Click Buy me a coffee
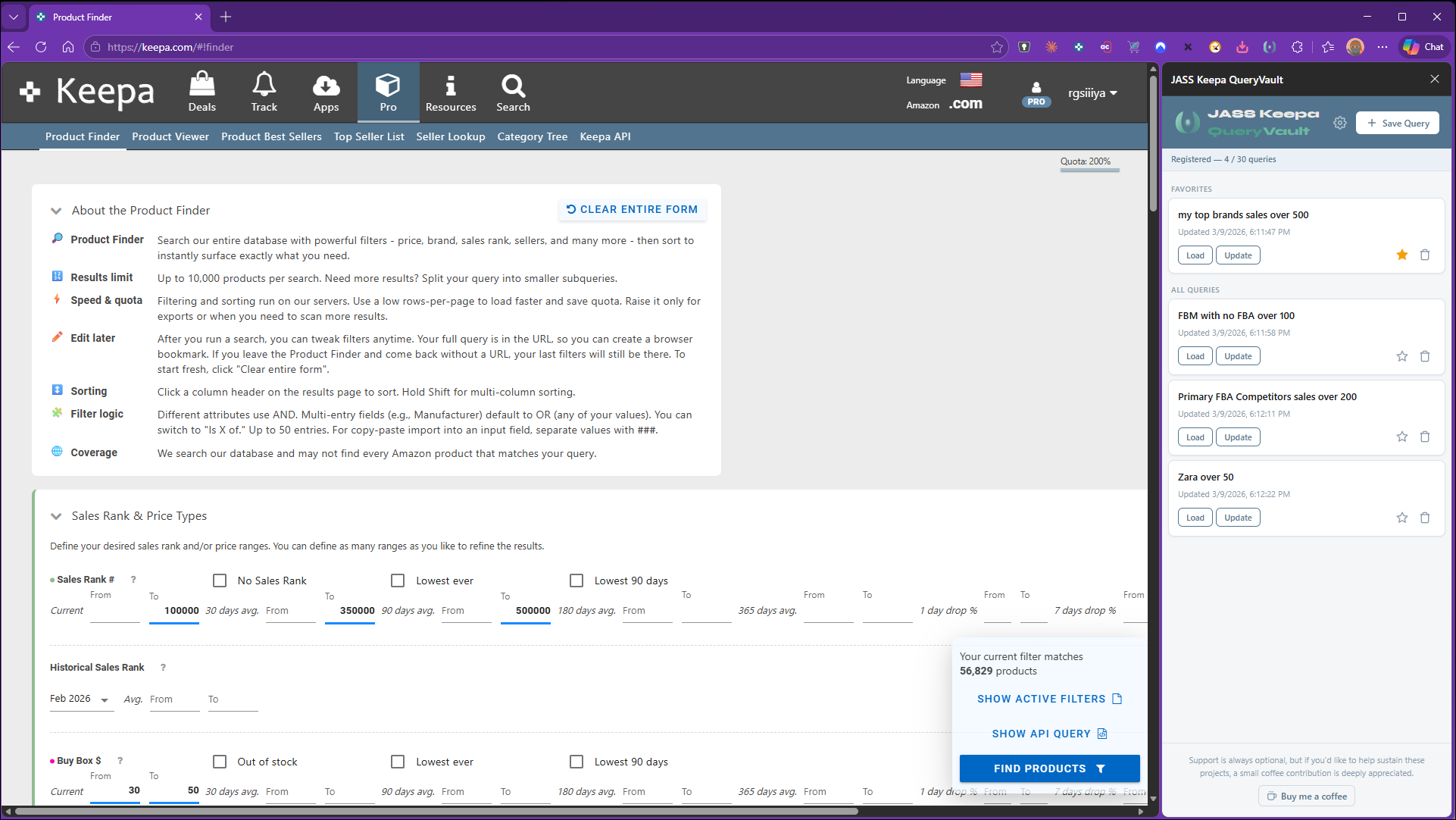1456x820 pixels. click(x=1307, y=796)
